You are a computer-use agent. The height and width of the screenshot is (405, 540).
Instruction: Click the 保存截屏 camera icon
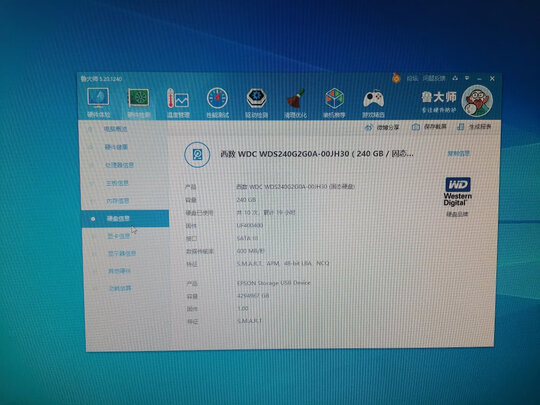coord(416,127)
